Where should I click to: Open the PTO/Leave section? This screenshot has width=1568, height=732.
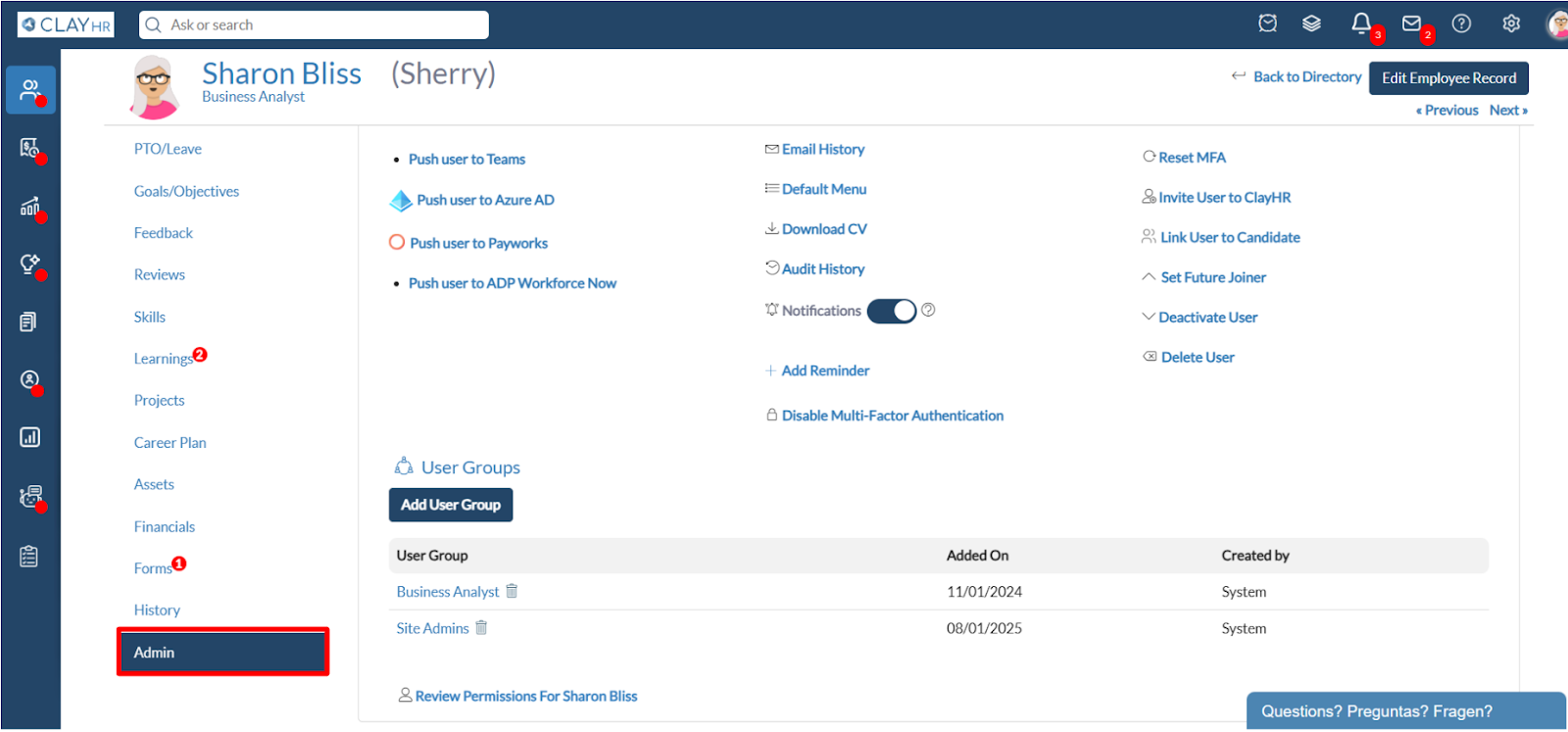tap(168, 149)
